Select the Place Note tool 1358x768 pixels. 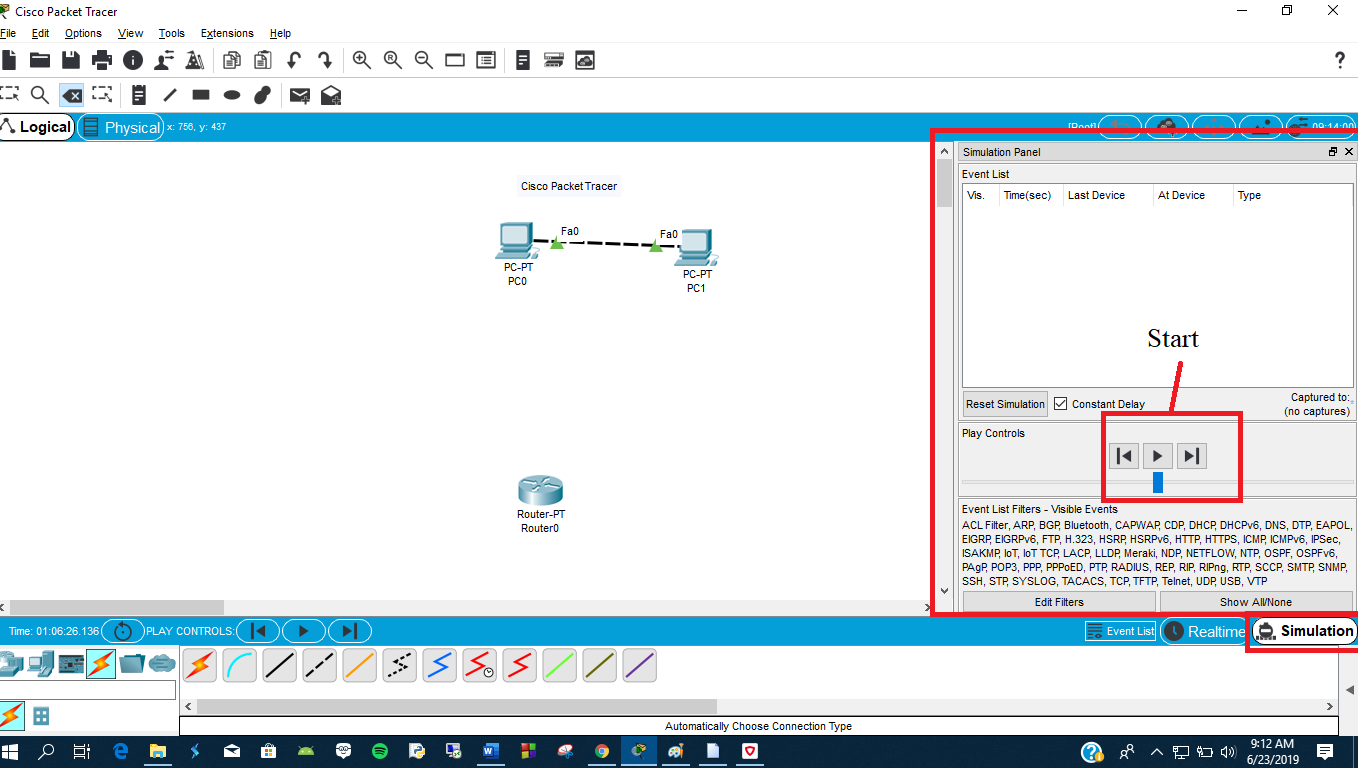pos(138,95)
